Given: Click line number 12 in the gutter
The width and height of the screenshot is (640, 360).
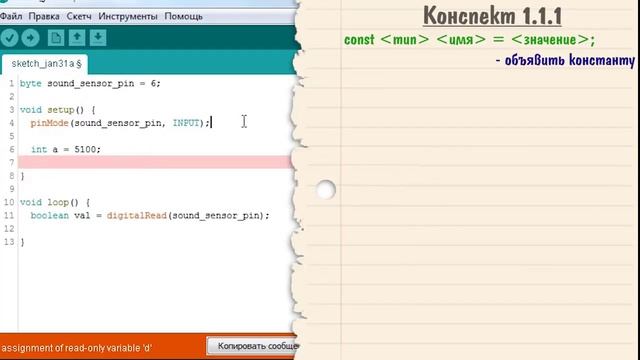Looking at the screenshot, I should point(9,229).
